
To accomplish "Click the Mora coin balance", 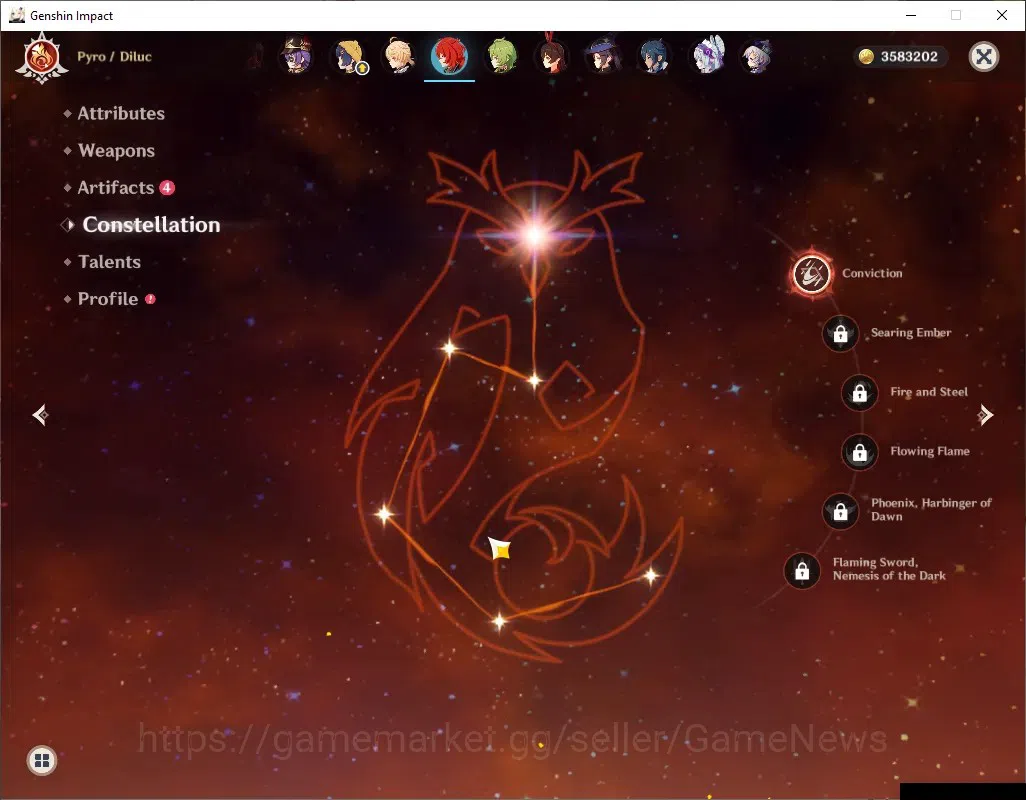I will [x=900, y=56].
